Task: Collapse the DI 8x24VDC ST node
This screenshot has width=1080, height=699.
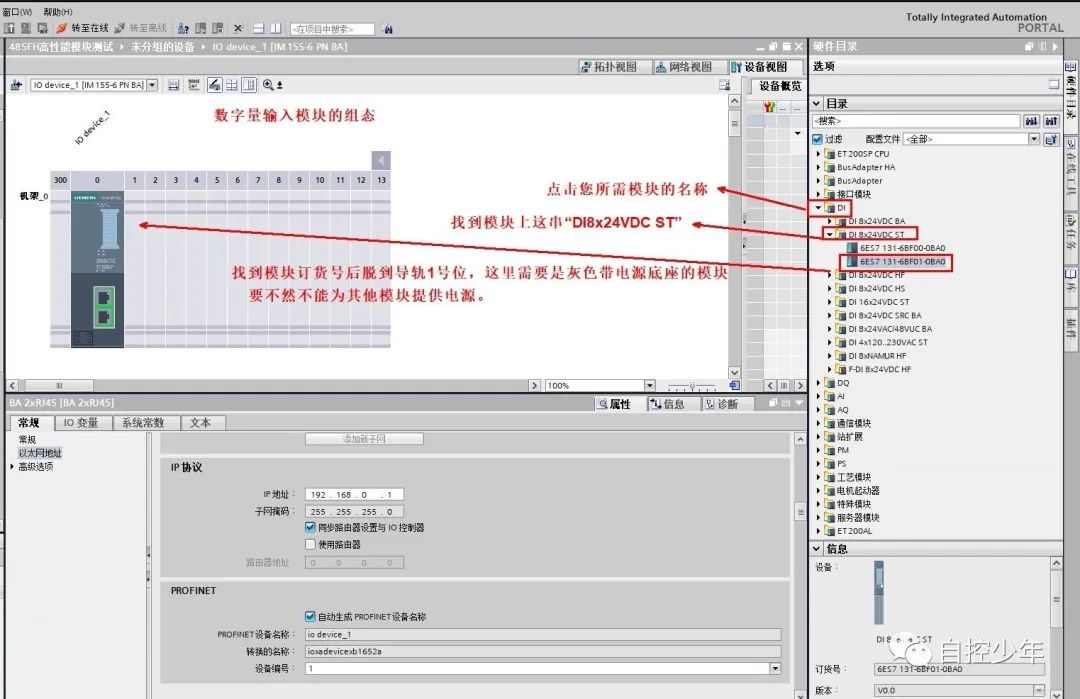Action: point(829,234)
